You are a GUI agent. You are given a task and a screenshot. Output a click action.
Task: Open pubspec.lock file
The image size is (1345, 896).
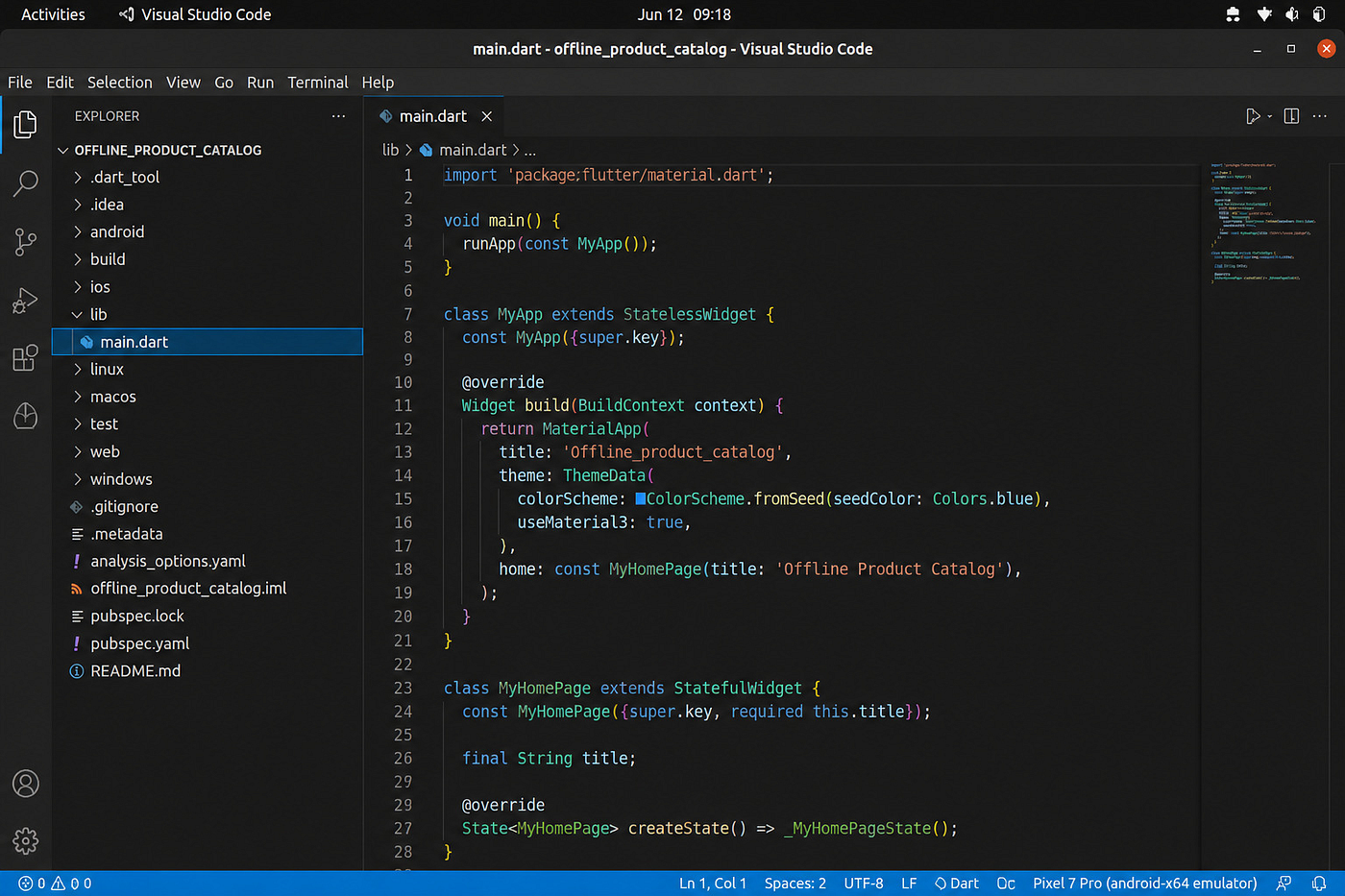pos(207,617)
